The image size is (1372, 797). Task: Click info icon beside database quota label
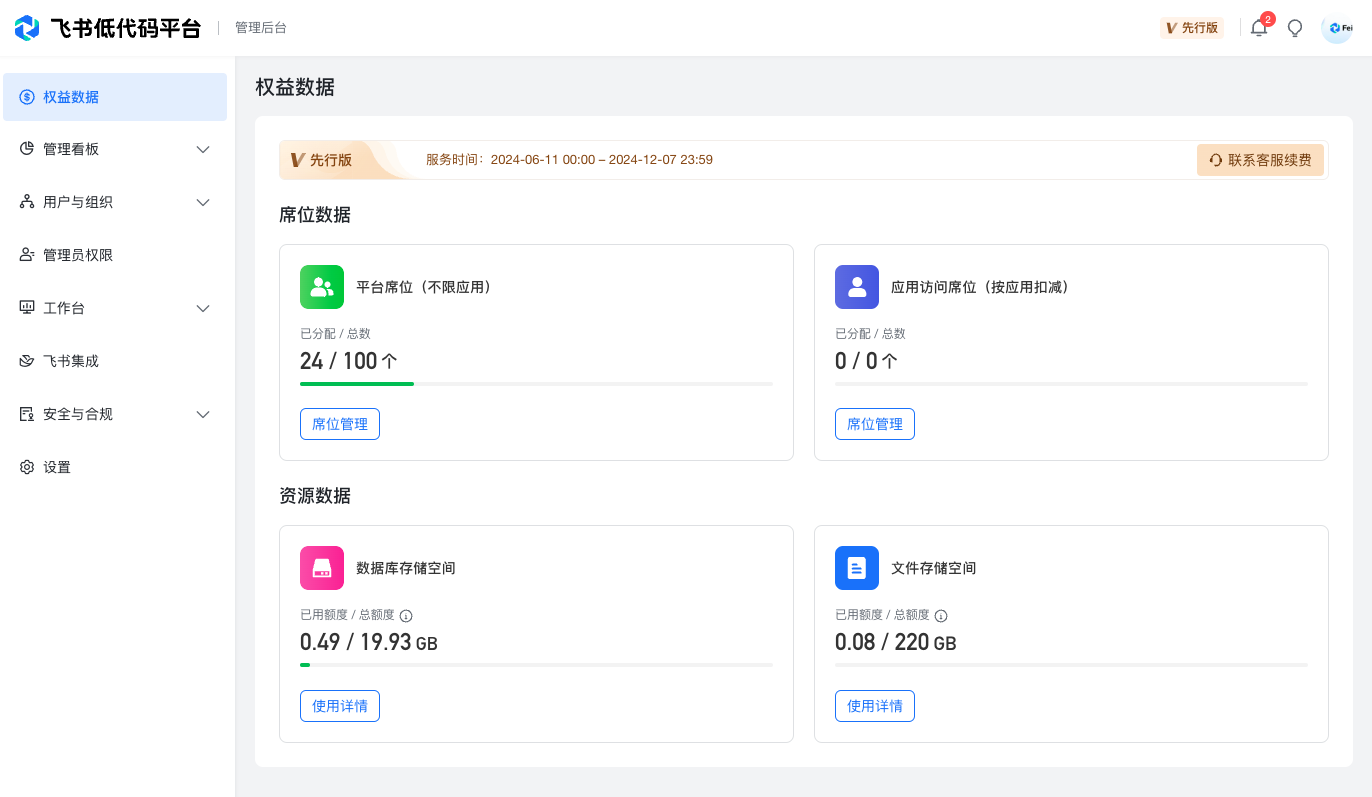pos(406,616)
